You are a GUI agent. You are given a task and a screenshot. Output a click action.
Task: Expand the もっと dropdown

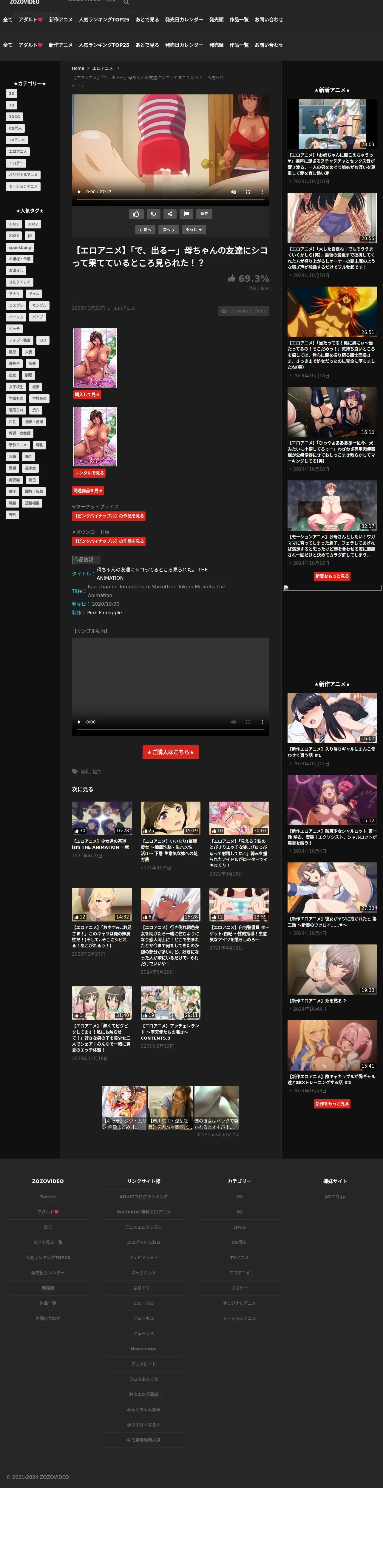(x=194, y=230)
